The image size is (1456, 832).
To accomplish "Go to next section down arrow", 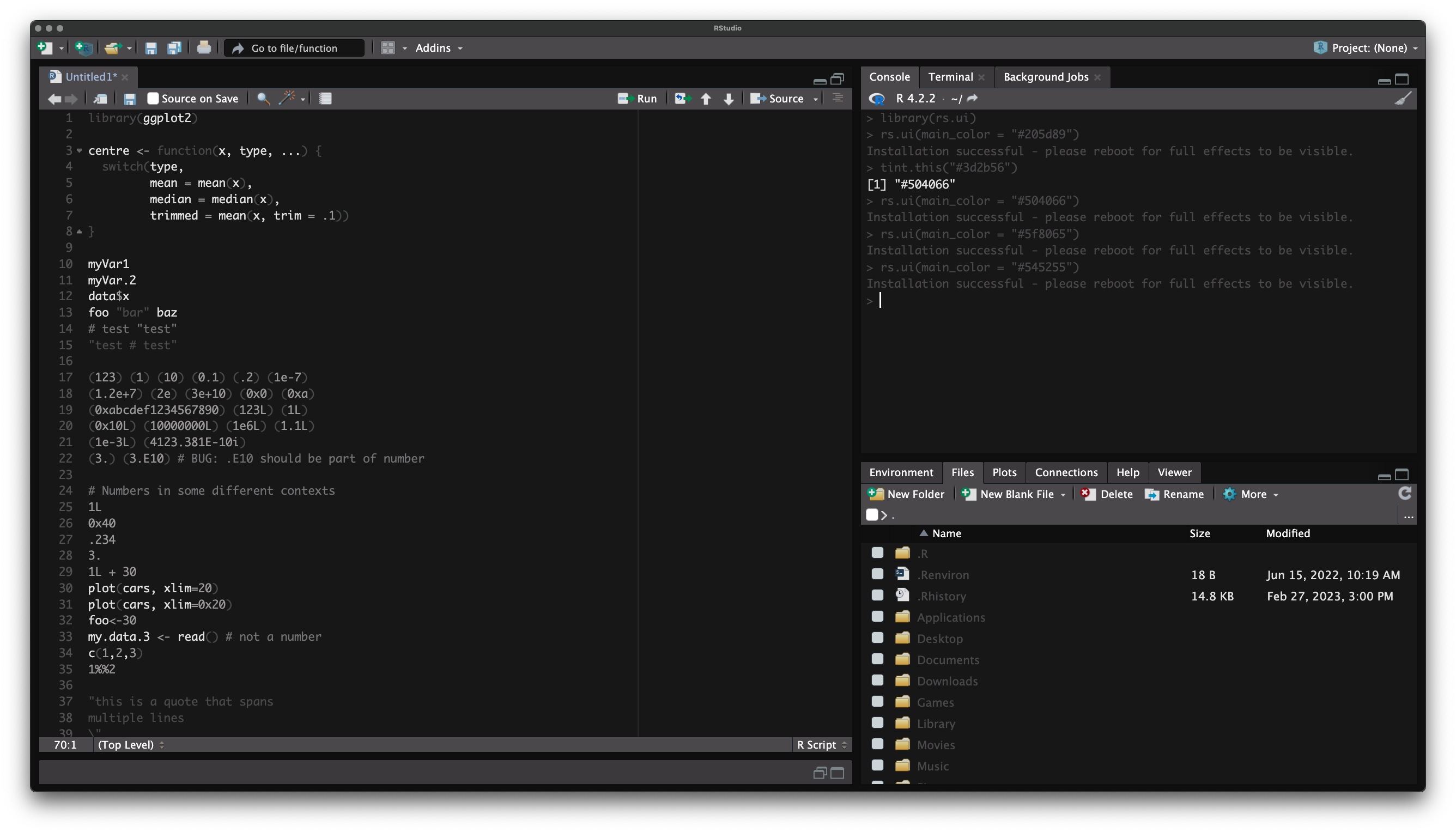I will click(x=729, y=99).
